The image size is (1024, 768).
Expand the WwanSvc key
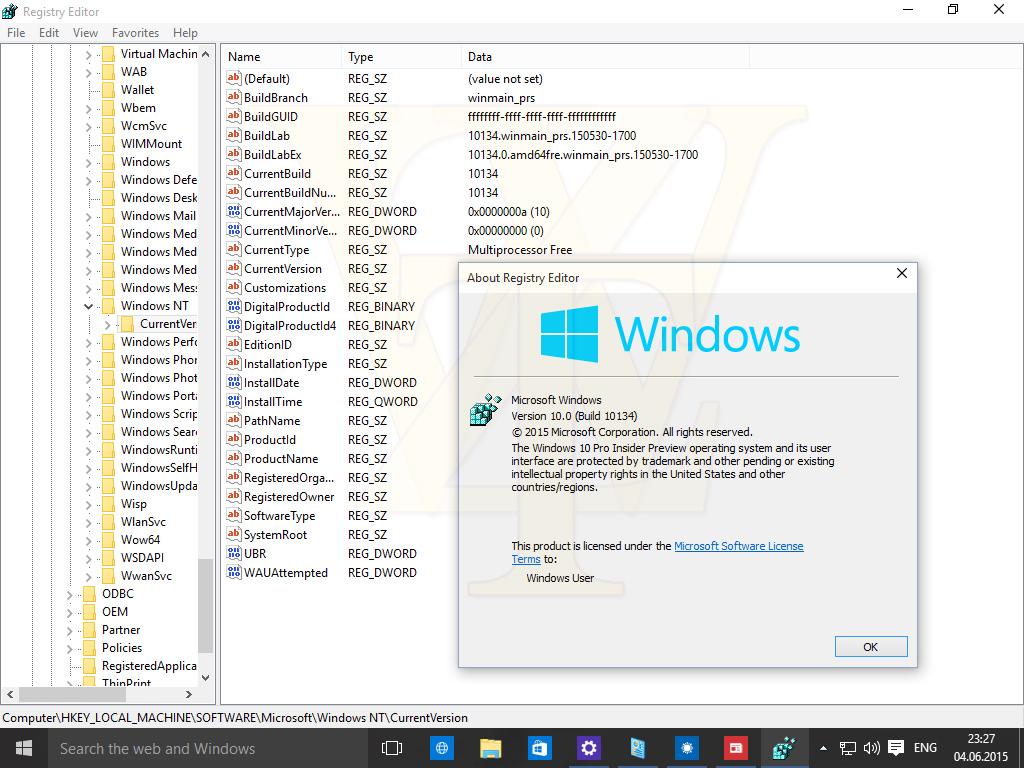point(88,576)
